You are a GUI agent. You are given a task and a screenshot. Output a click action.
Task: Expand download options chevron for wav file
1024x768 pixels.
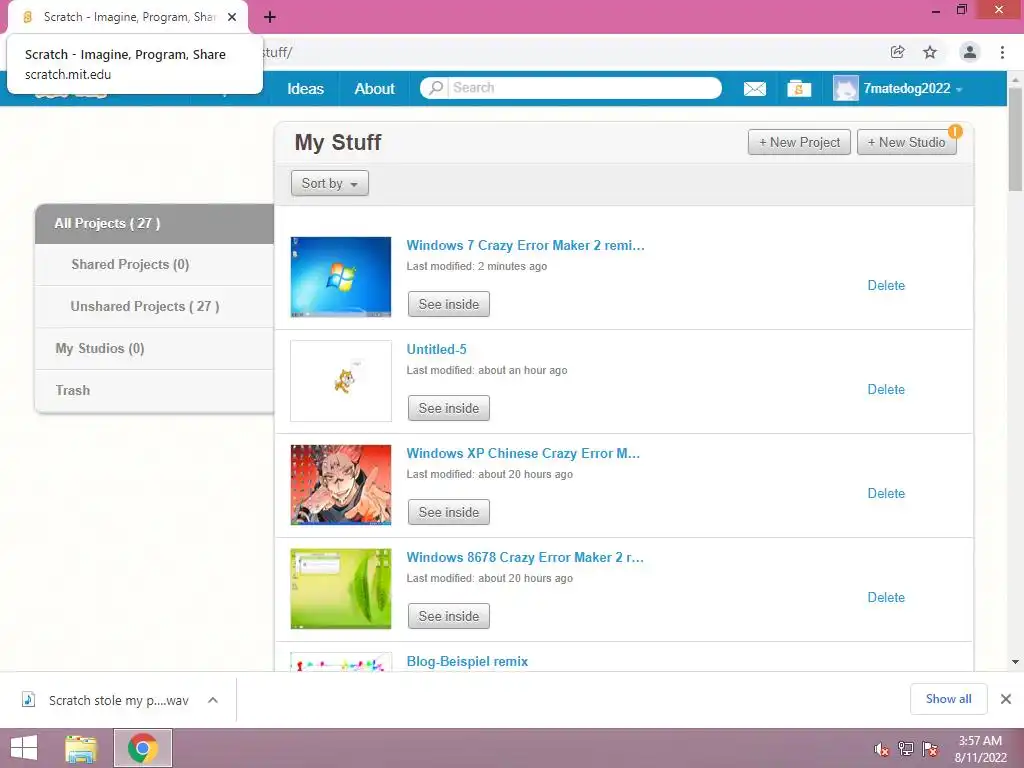point(213,700)
